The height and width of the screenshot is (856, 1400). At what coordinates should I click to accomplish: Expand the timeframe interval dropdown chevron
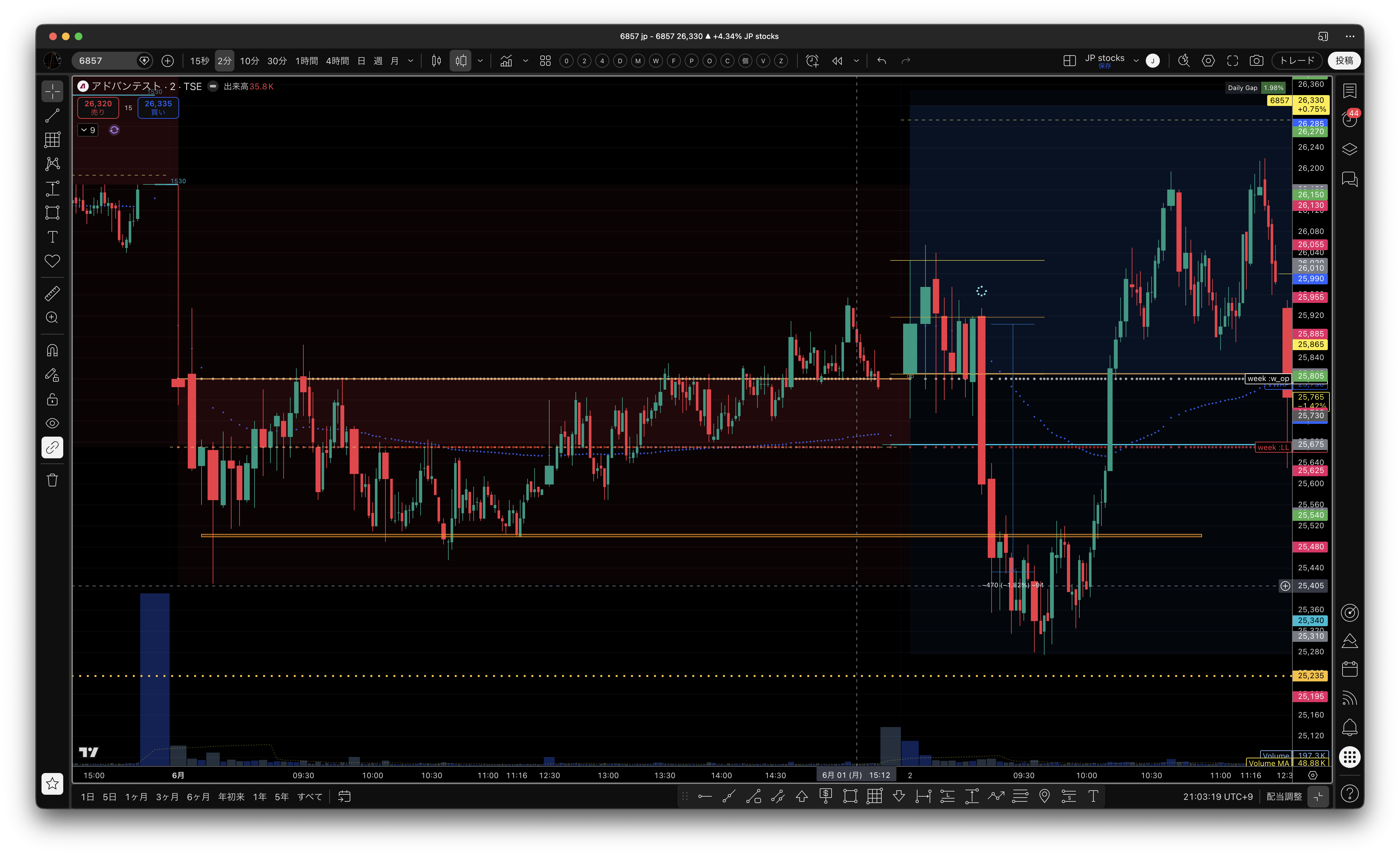(x=411, y=61)
